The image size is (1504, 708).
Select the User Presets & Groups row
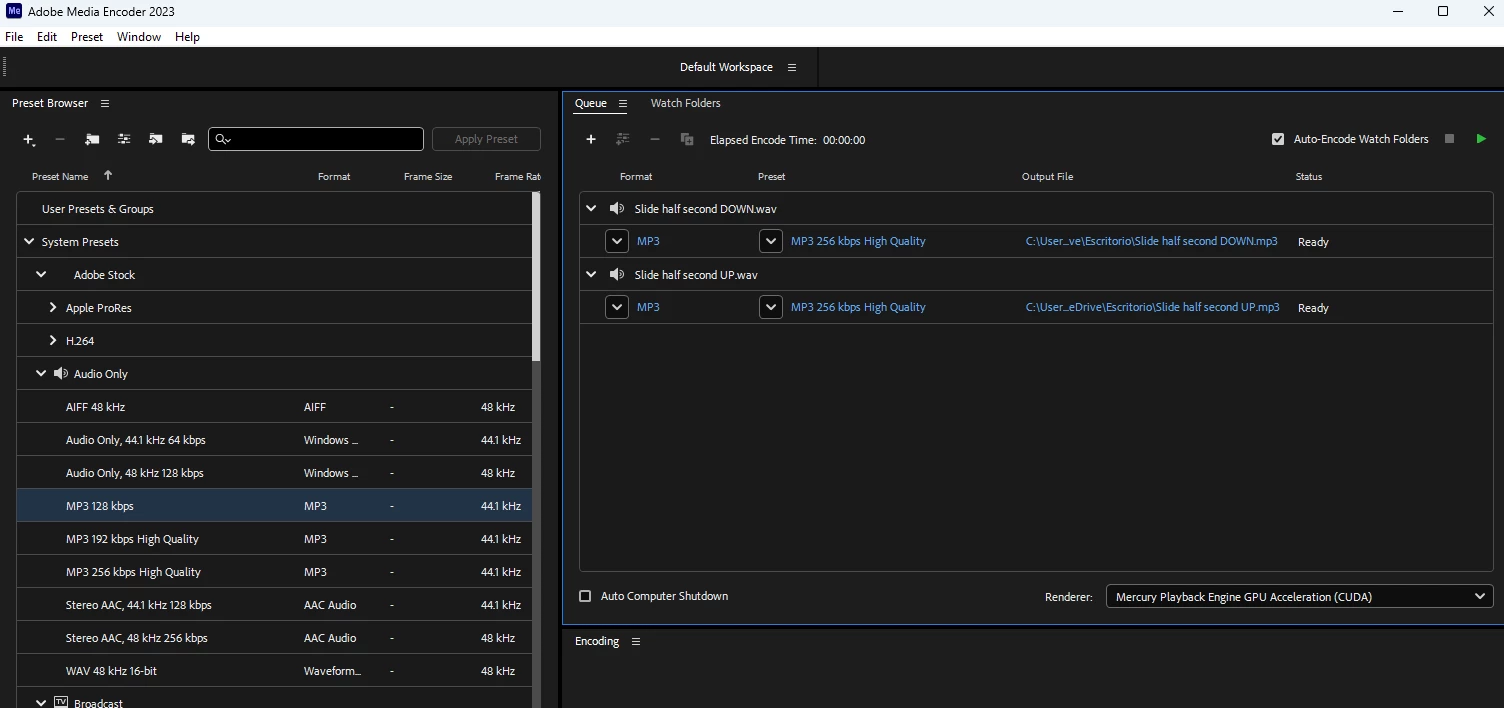(x=274, y=209)
